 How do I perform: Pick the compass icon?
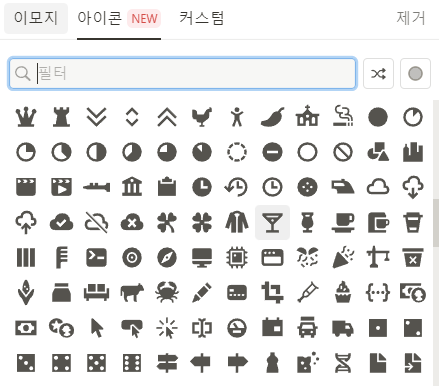click(x=167, y=258)
